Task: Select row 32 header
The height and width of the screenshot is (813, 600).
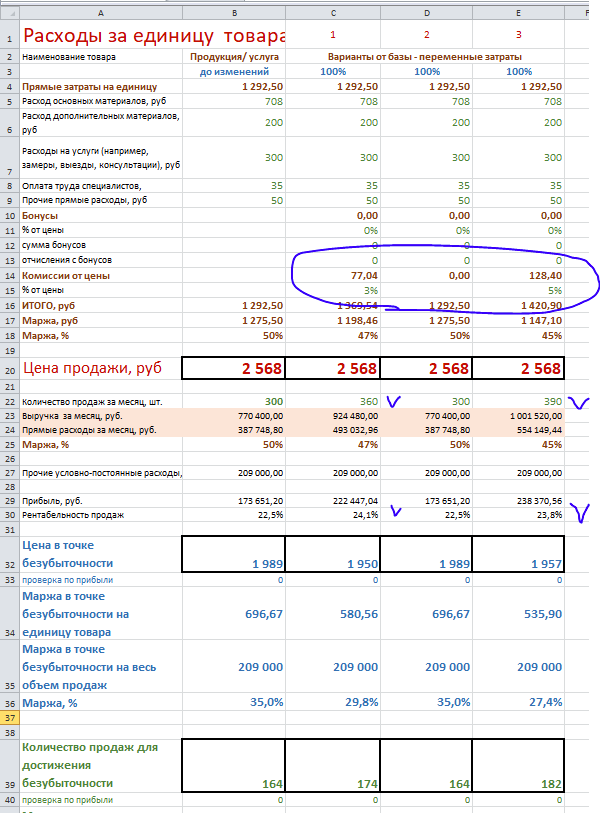Action: point(9,554)
